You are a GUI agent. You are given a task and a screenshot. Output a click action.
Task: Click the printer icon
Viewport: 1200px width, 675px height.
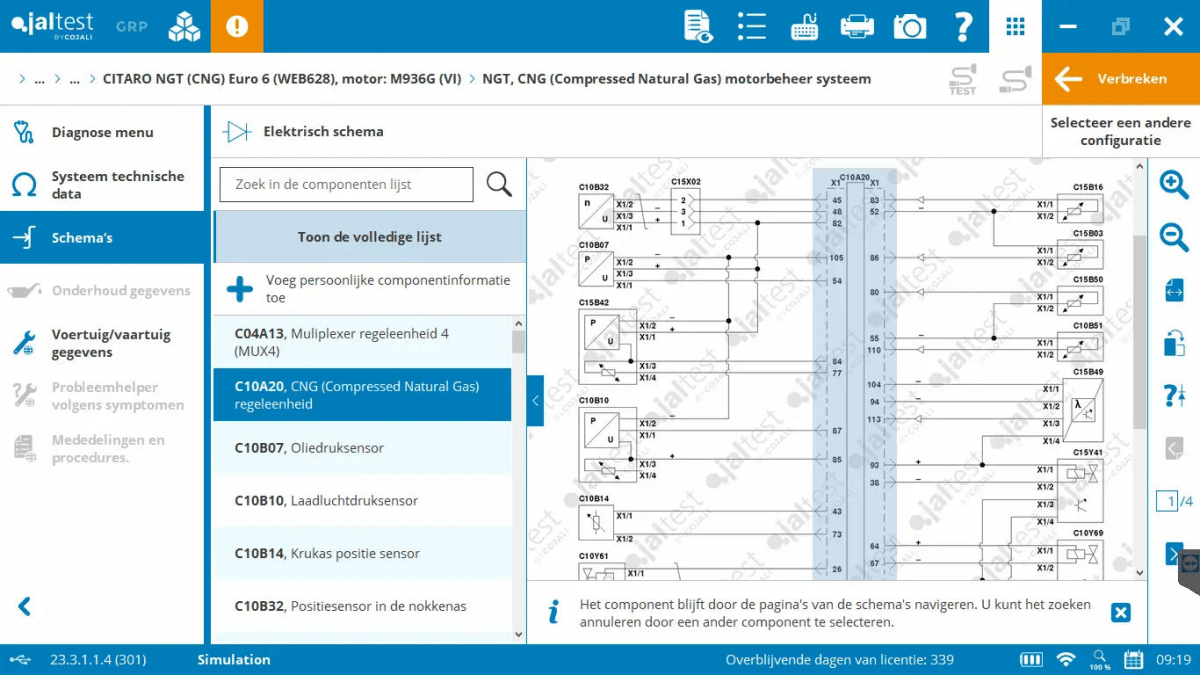click(857, 26)
